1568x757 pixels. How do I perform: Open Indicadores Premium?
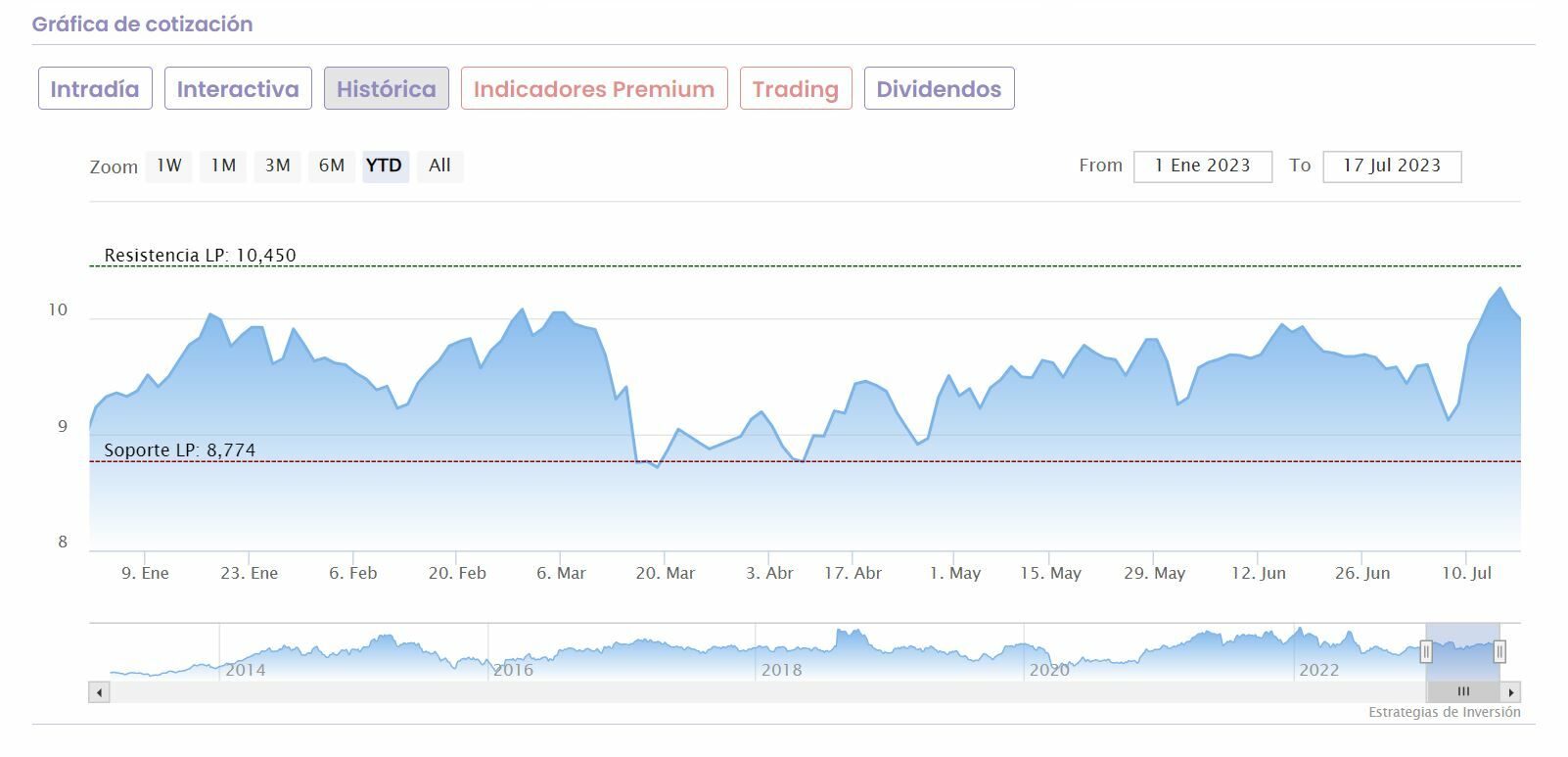click(594, 89)
